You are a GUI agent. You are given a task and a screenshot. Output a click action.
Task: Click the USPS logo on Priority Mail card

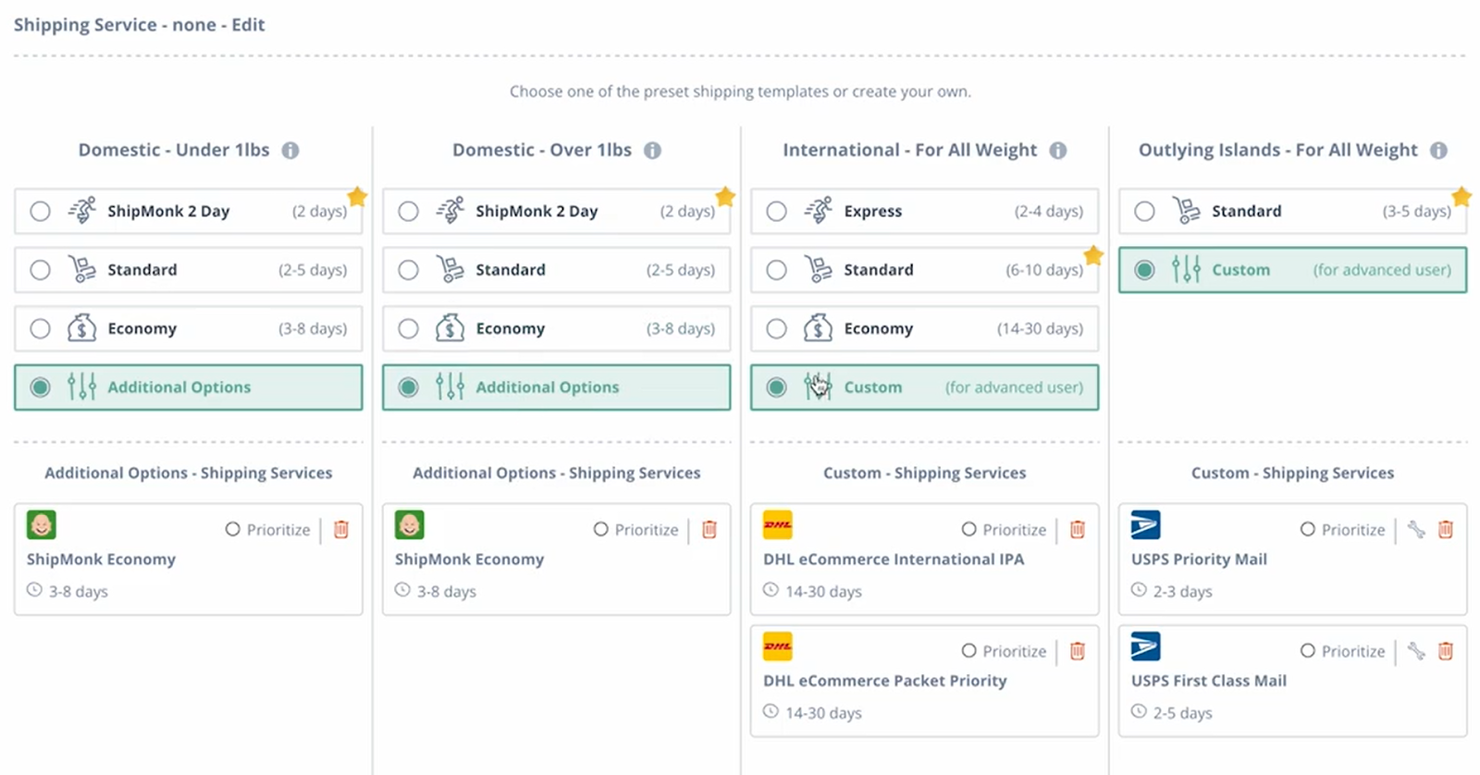1145,524
